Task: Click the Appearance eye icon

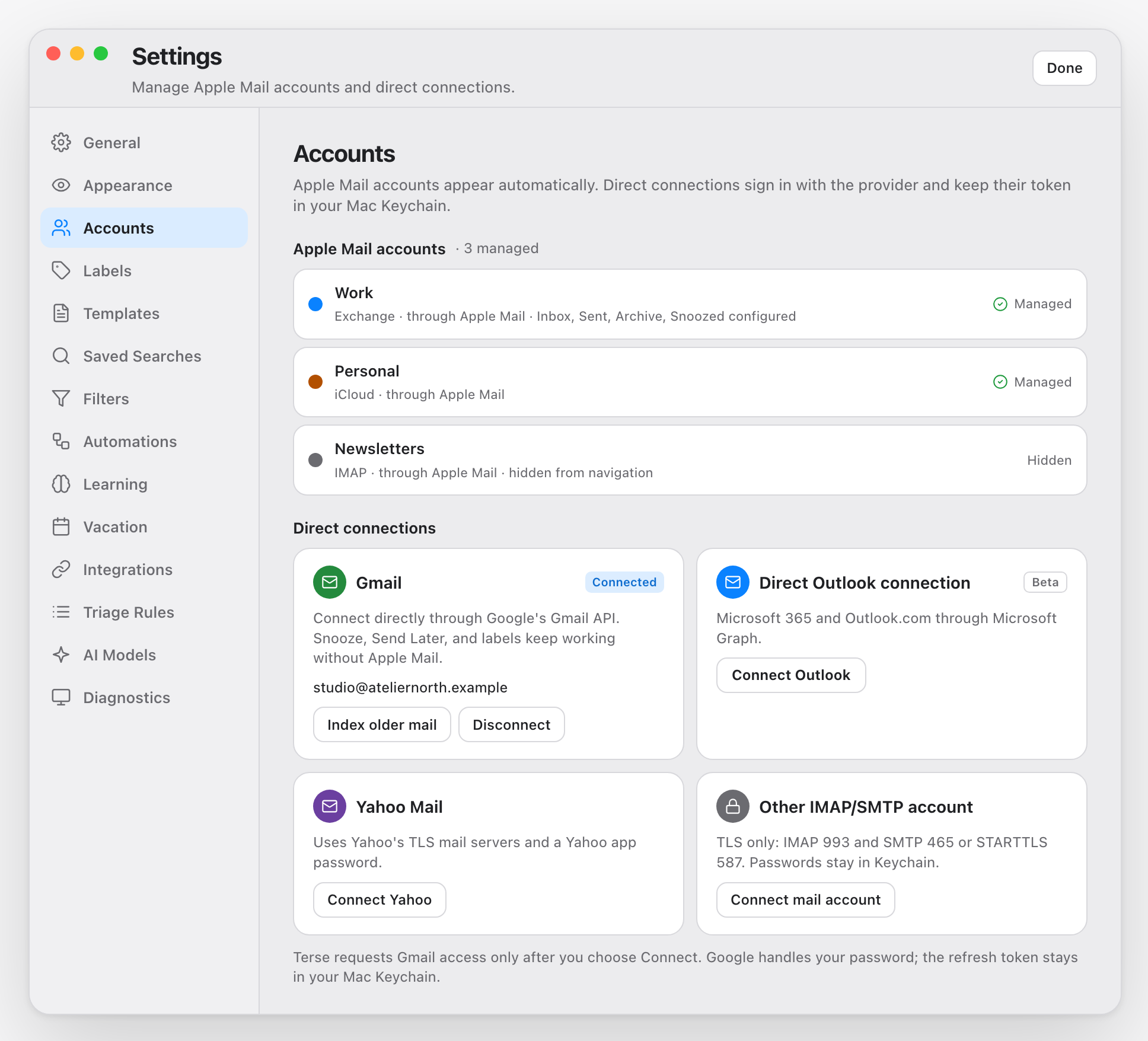Action: point(61,186)
